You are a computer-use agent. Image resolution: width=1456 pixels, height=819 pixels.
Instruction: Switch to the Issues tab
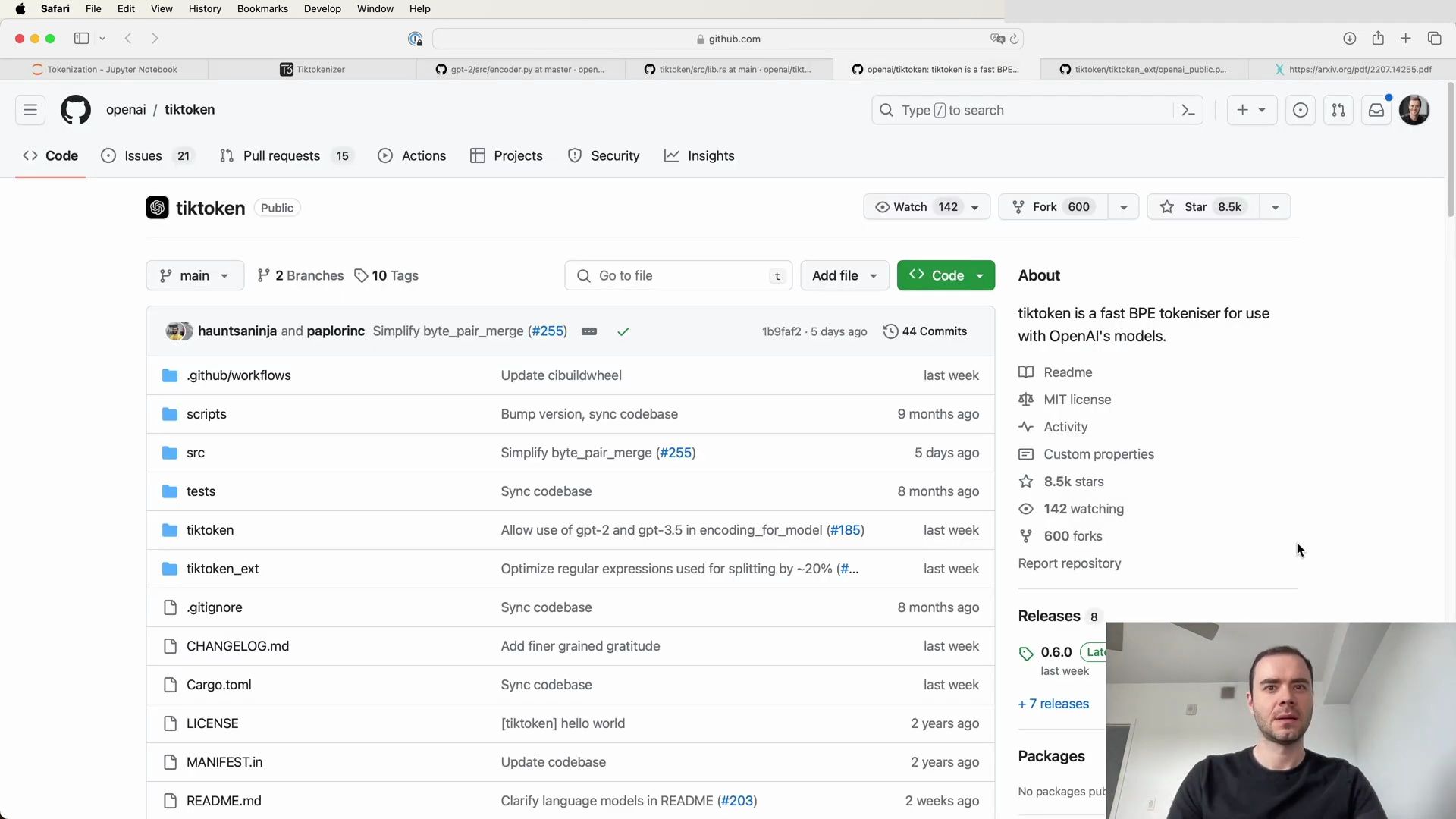tap(148, 155)
